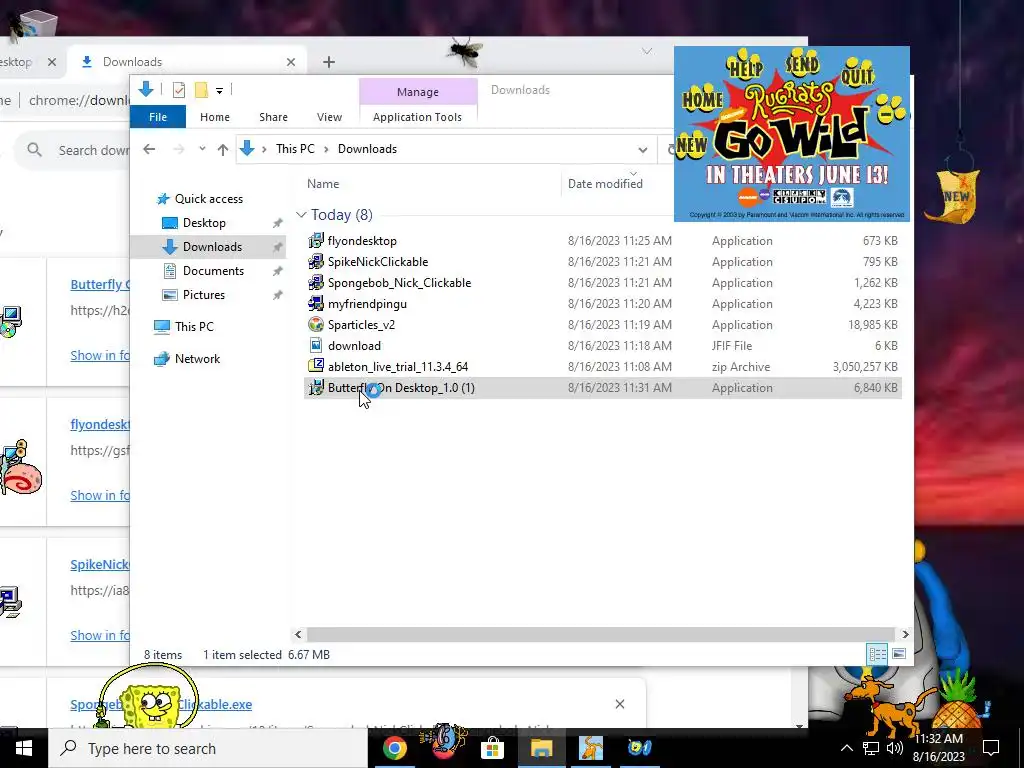The height and width of the screenshot is (768, 1024).
Task: Switch to Large icons view layout icon
Action: 899,654
